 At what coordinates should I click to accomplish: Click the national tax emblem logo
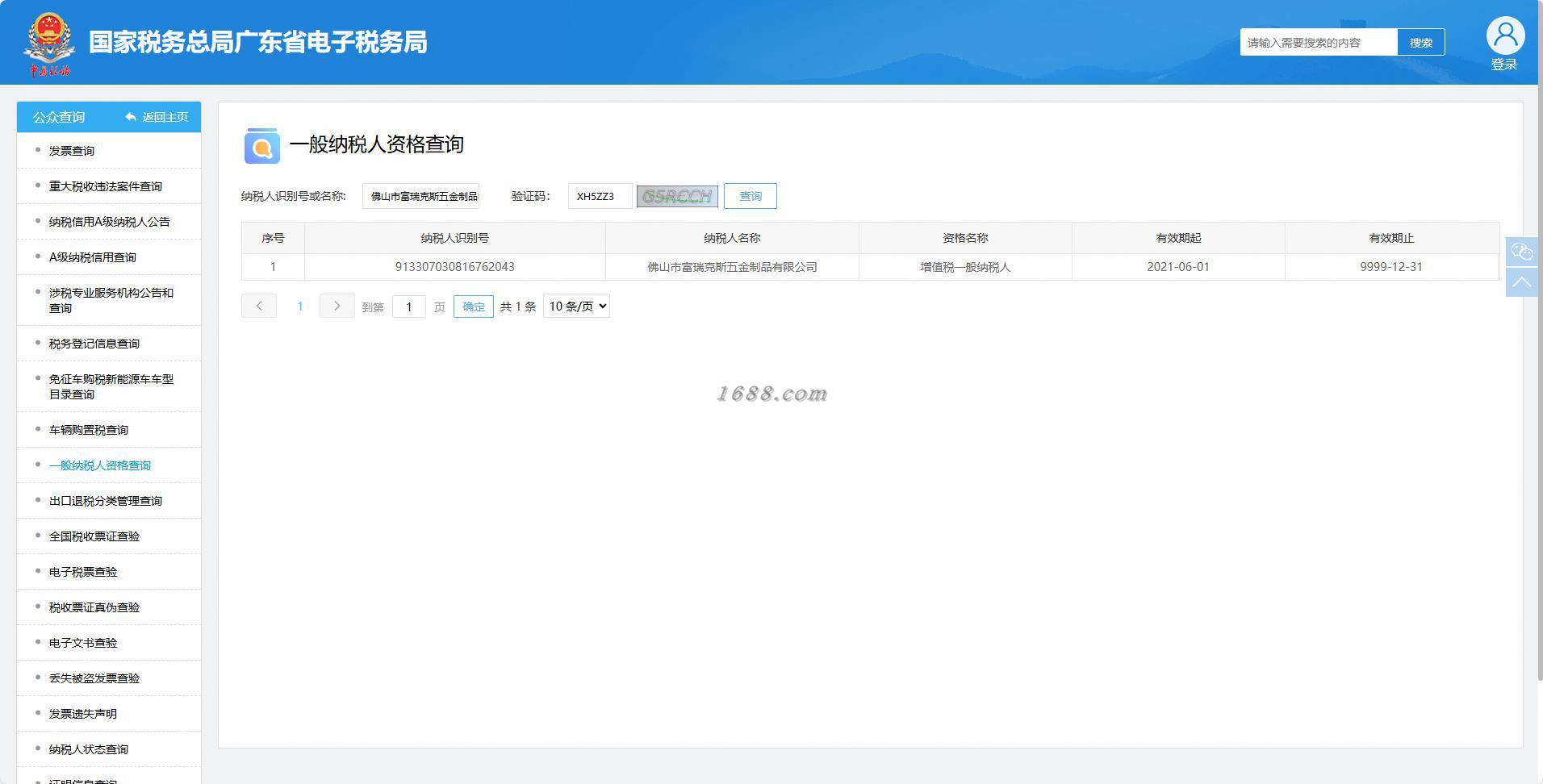click(49, 44)
